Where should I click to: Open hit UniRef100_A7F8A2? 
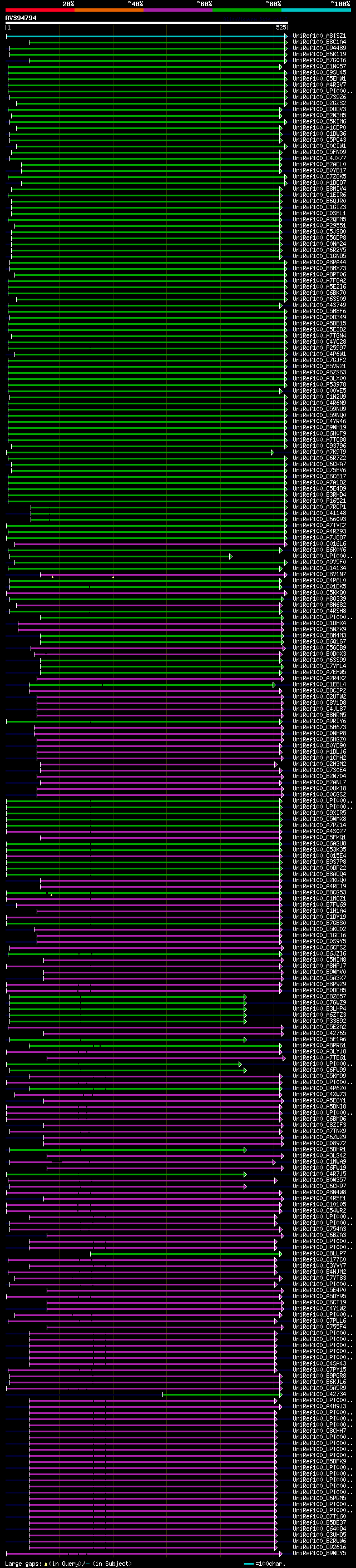click(x=319, y=280)
